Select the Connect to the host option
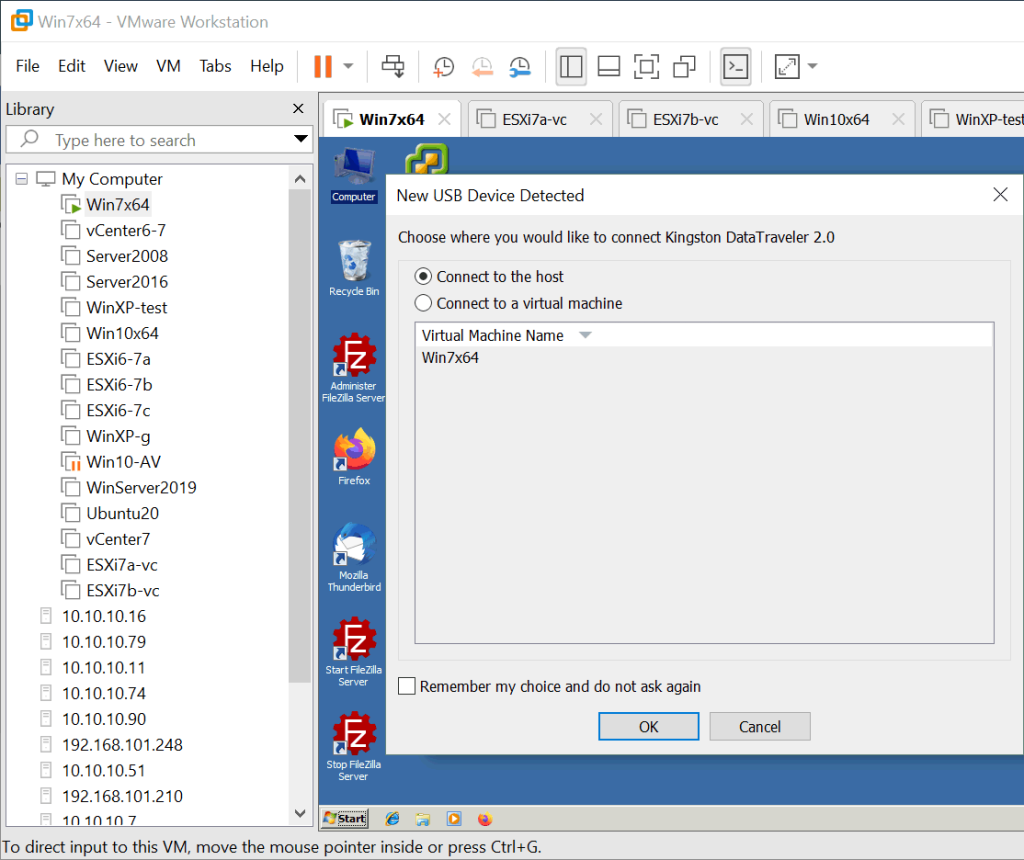The height and width of the screenshot is (860, 1024). [426, 276]
